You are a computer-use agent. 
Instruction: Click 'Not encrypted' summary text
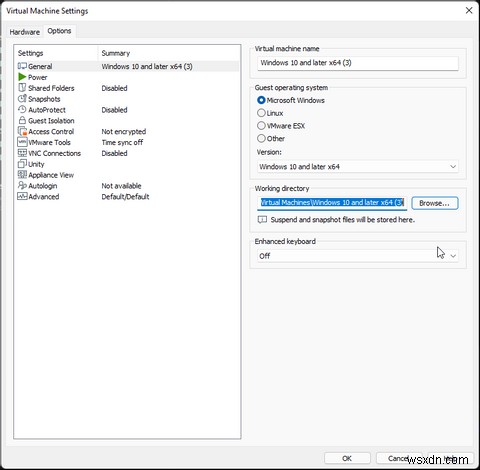(124, 132)
